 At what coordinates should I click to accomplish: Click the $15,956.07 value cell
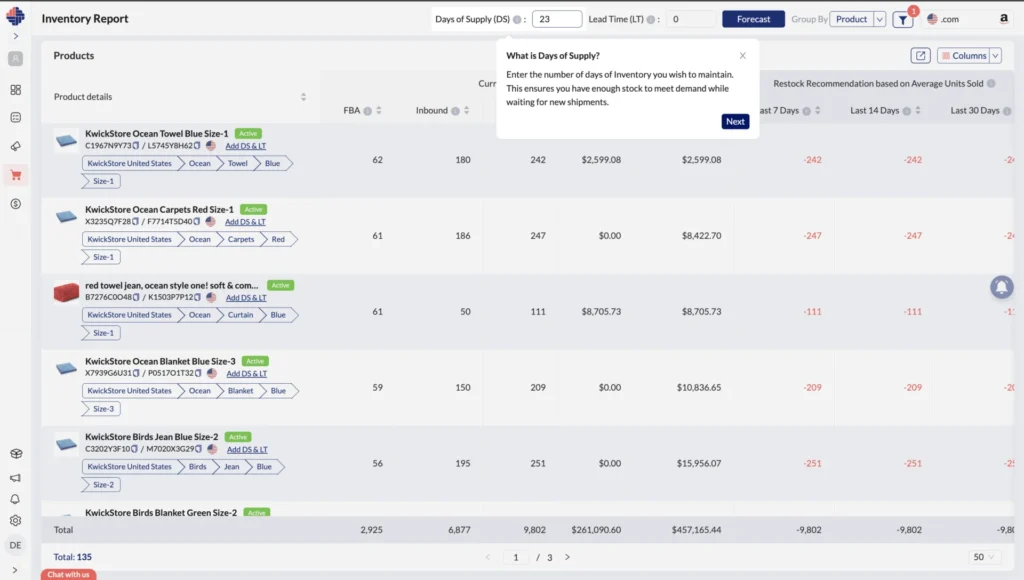tap(699, 464)
